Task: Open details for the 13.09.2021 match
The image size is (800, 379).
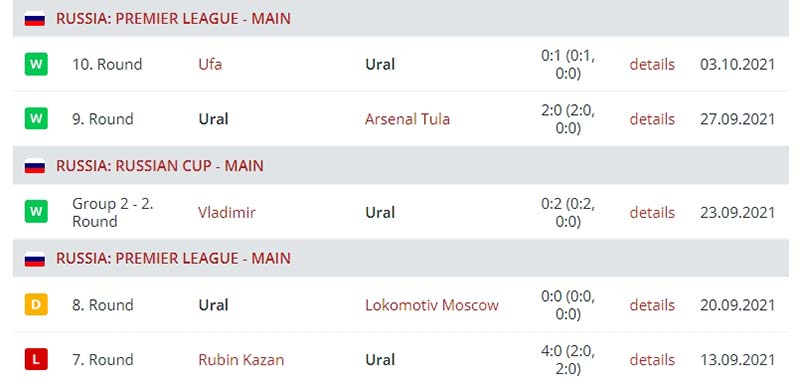Action: click(652, 360)
